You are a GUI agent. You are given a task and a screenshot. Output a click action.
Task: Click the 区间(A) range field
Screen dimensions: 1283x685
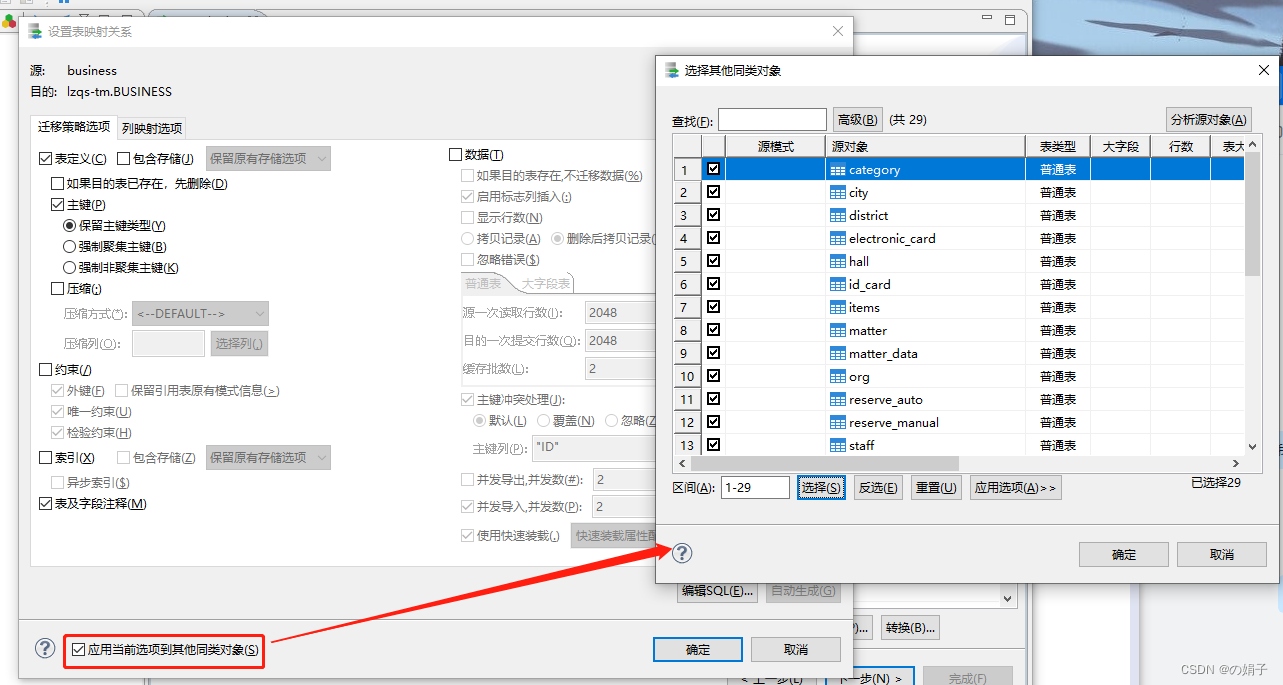(755, 488)
